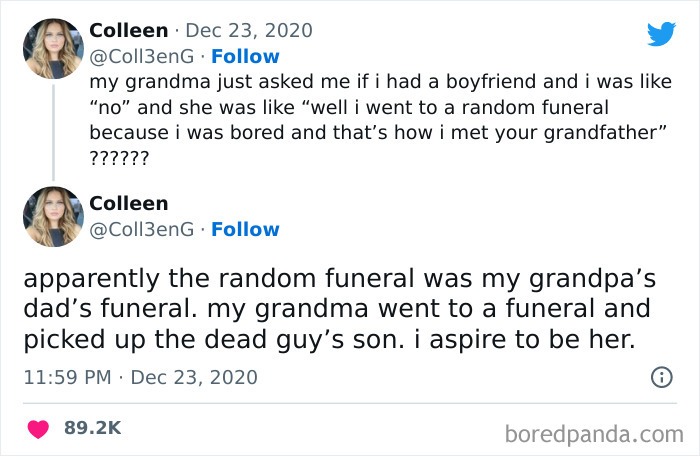Open Colleen's avatar on the first tweet
Screen dimensions: 700x456
53,48
